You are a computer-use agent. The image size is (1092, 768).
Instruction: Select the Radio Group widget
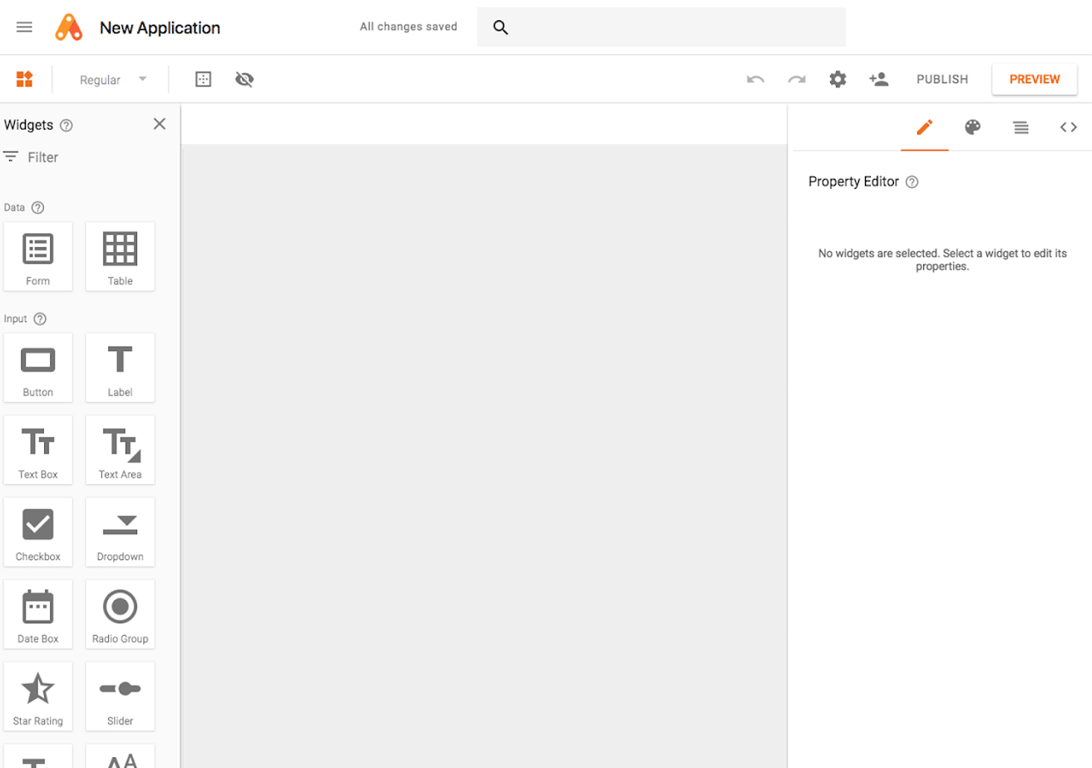[120, 614]
